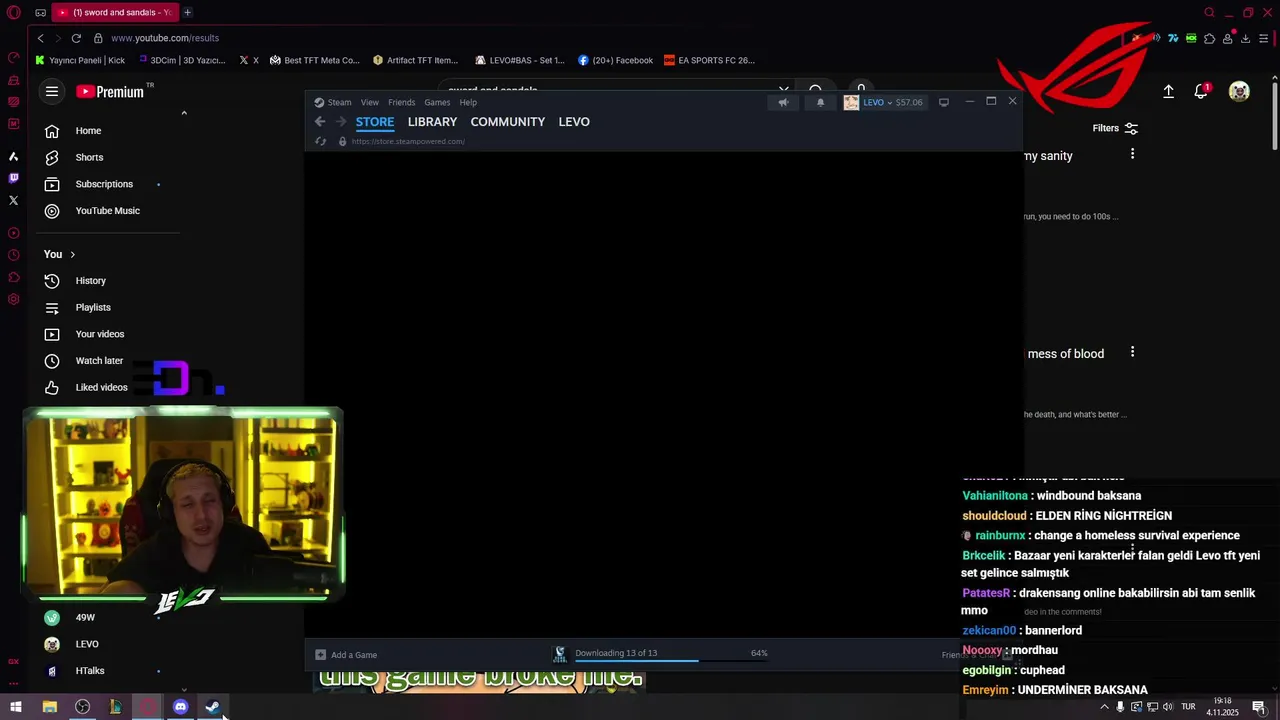Open Steam downloads progress status
This screenshot has width=1280, height=720.
(661, 654)
